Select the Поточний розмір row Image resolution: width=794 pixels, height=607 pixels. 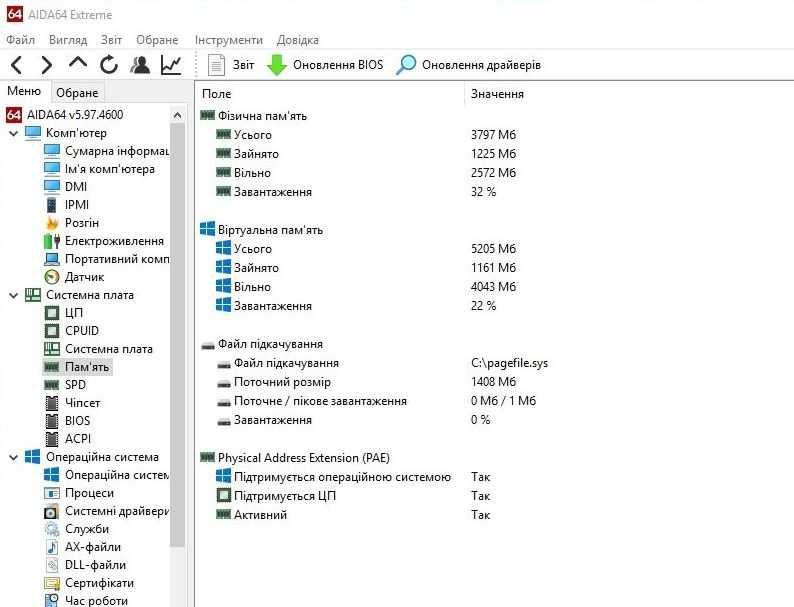(282, 382)
